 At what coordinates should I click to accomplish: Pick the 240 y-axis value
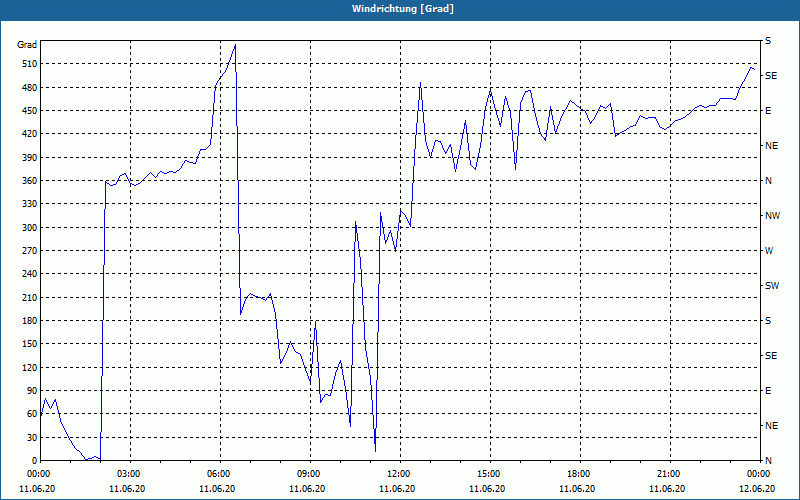[x=28, y=274]
